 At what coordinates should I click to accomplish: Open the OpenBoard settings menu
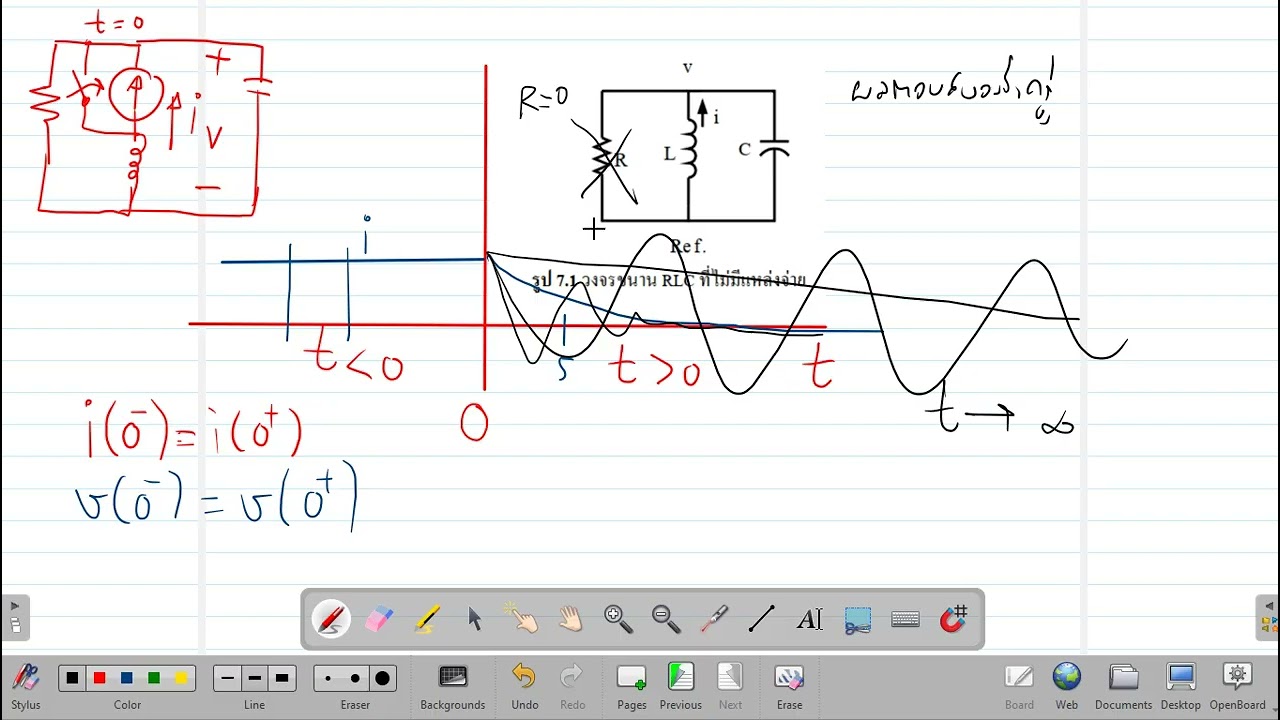pyautogui.click(x=1238, y=686)
